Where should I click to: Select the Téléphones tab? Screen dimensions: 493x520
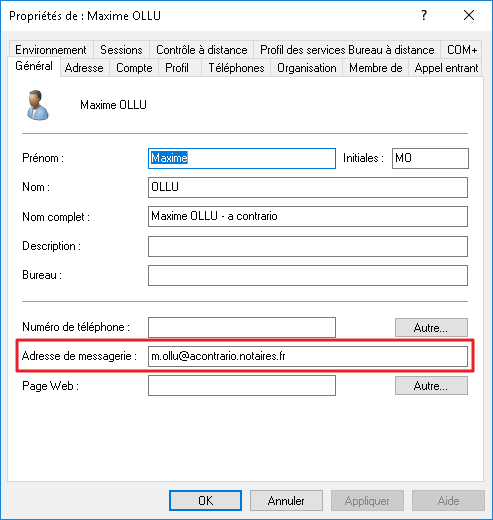click(236, 68)
